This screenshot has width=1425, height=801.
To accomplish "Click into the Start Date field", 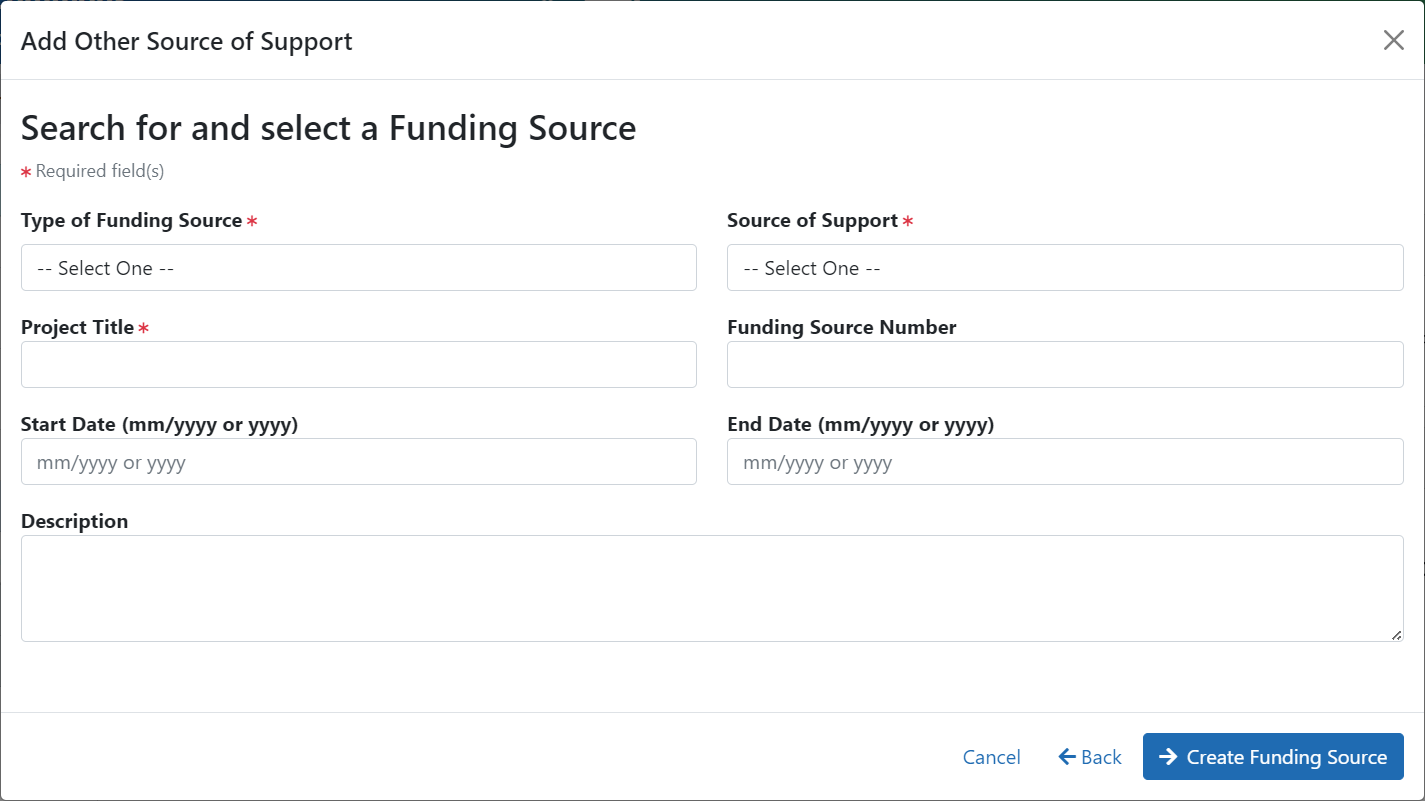I will click(359, 461).
